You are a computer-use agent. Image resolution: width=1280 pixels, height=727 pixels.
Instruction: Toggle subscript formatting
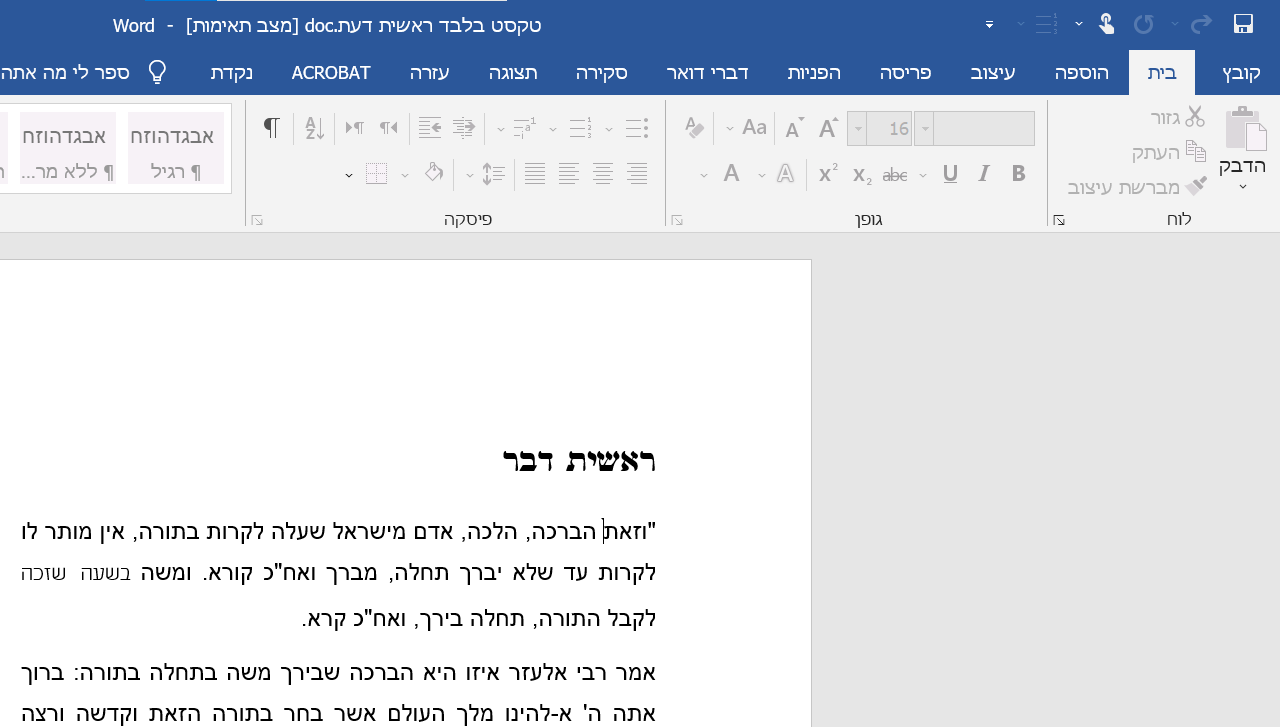[862, 175]
